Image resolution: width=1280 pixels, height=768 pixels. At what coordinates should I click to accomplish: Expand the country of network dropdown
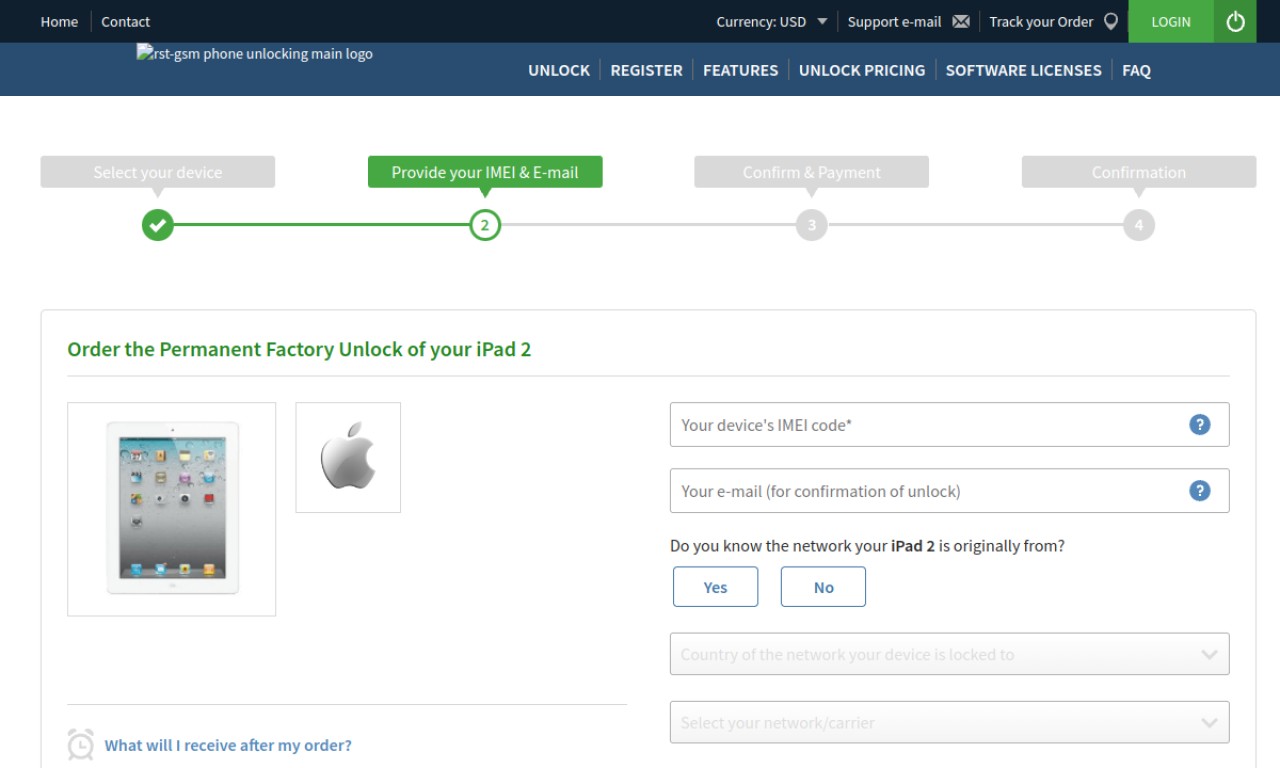point(949,655)
